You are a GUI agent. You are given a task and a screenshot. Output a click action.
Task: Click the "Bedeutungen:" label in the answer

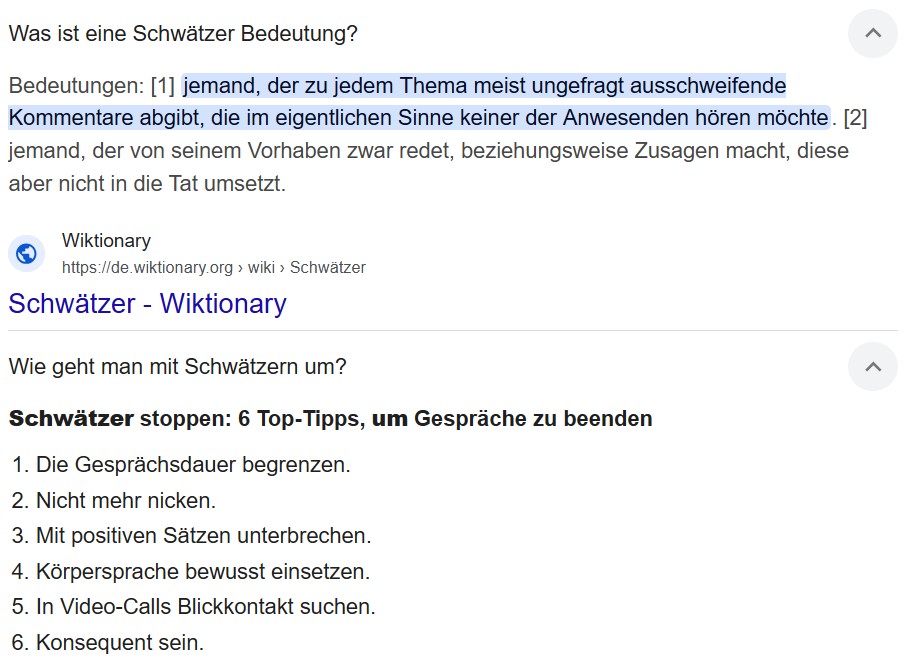76,85
